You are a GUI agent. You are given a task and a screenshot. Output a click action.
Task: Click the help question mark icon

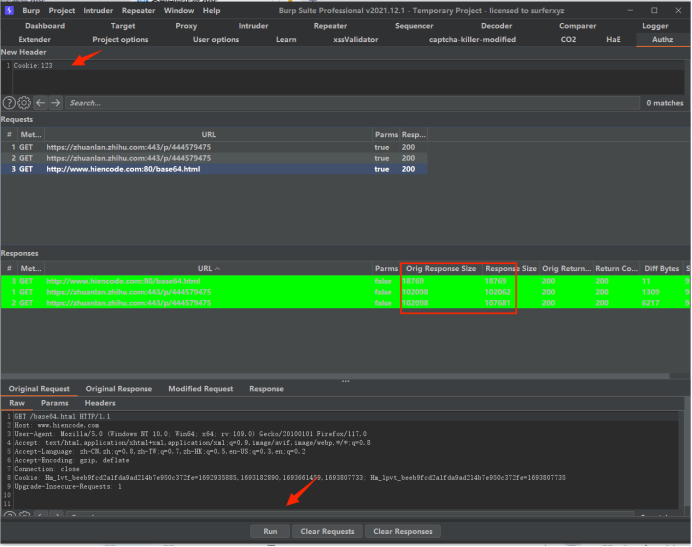tap(9, 102)
